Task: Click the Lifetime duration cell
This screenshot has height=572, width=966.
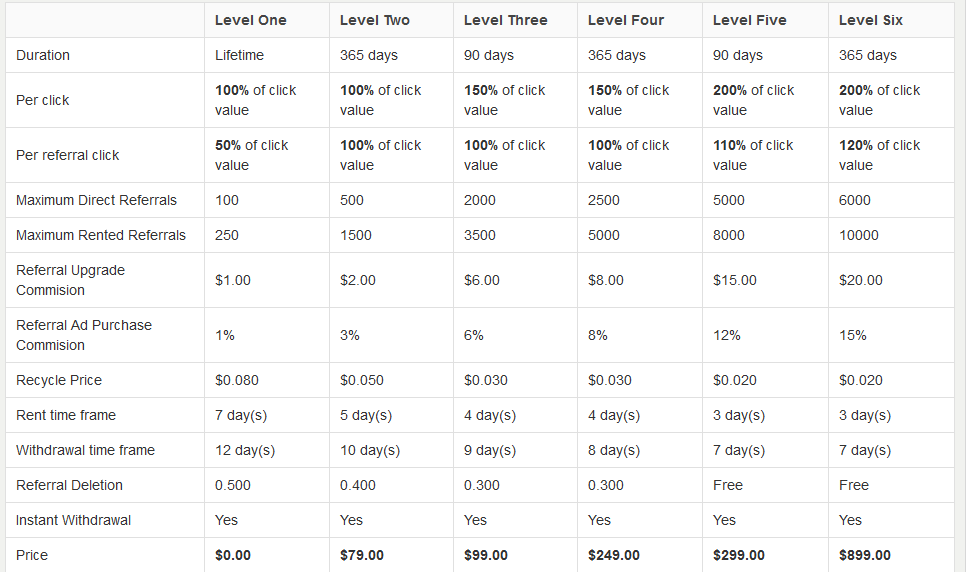Action: click(239, 55)
